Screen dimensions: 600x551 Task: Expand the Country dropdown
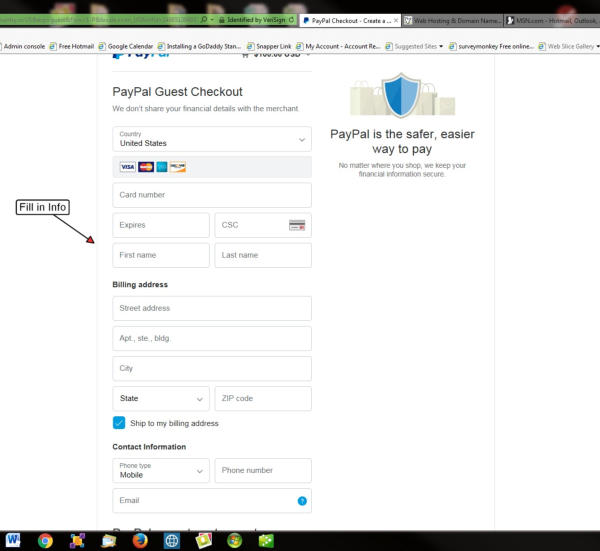pos(211,139)
